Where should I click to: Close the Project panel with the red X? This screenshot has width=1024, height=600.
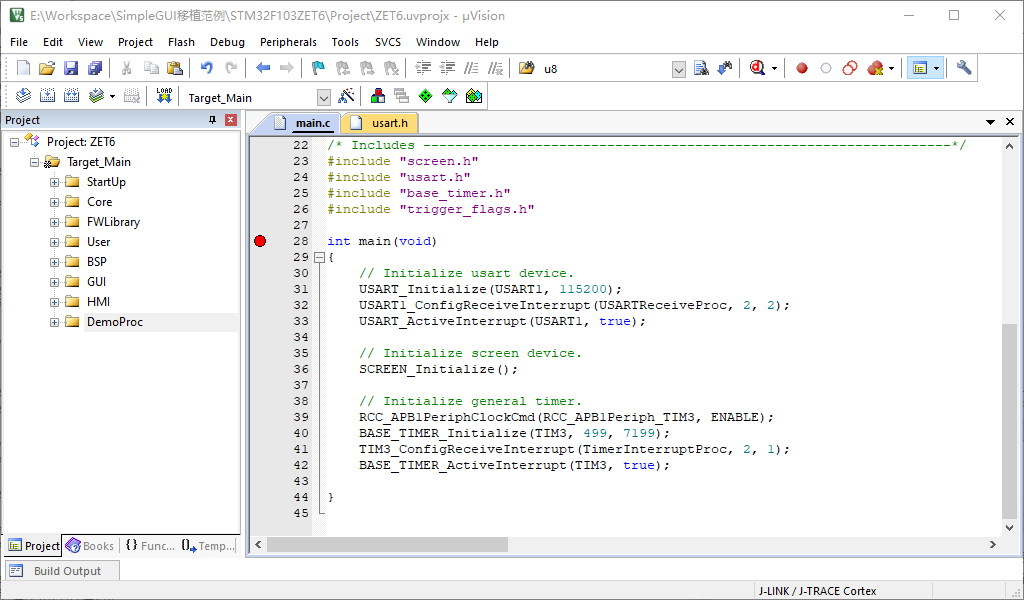230,120
